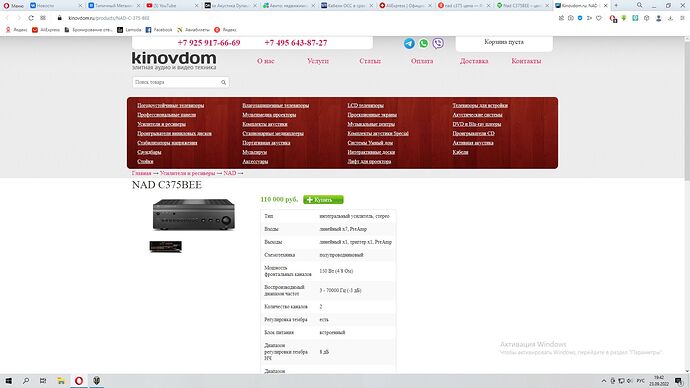Image resolution: width=690 pixels, height=388 pixels.
Task: Open the Статьи menu item
Action: click(x=370, y=61)
